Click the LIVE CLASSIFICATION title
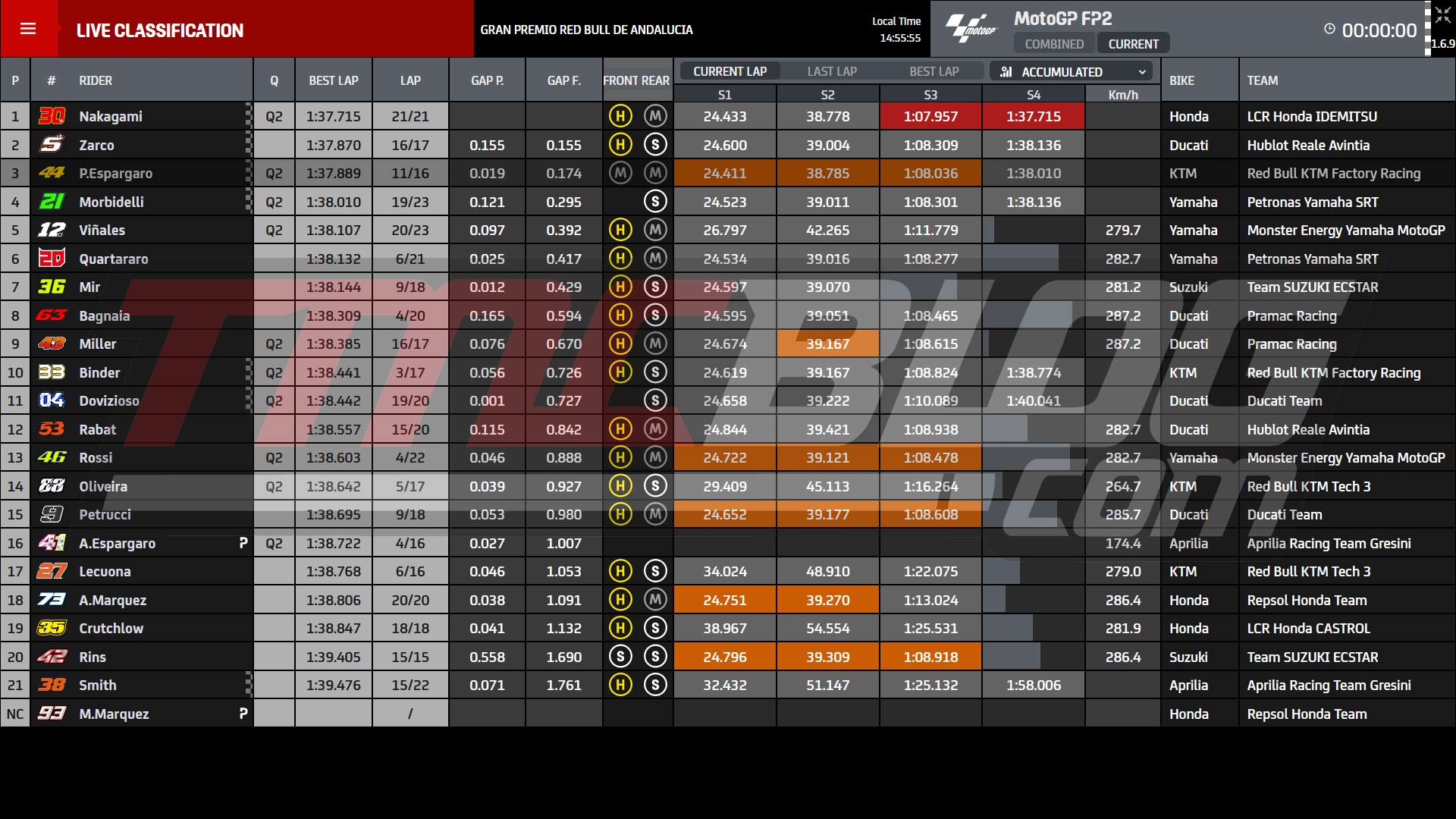 pos(160,30)
